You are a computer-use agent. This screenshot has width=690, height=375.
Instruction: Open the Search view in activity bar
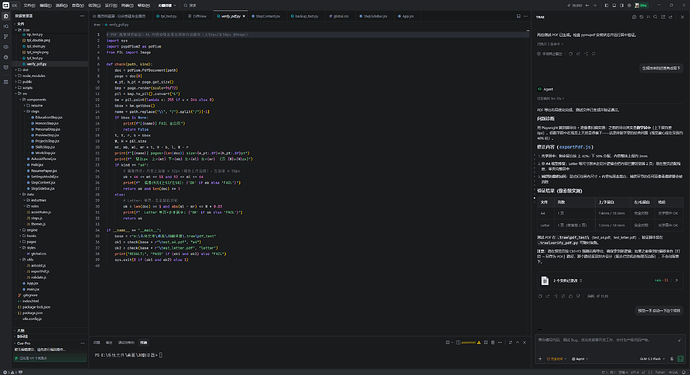coord(6,26)
